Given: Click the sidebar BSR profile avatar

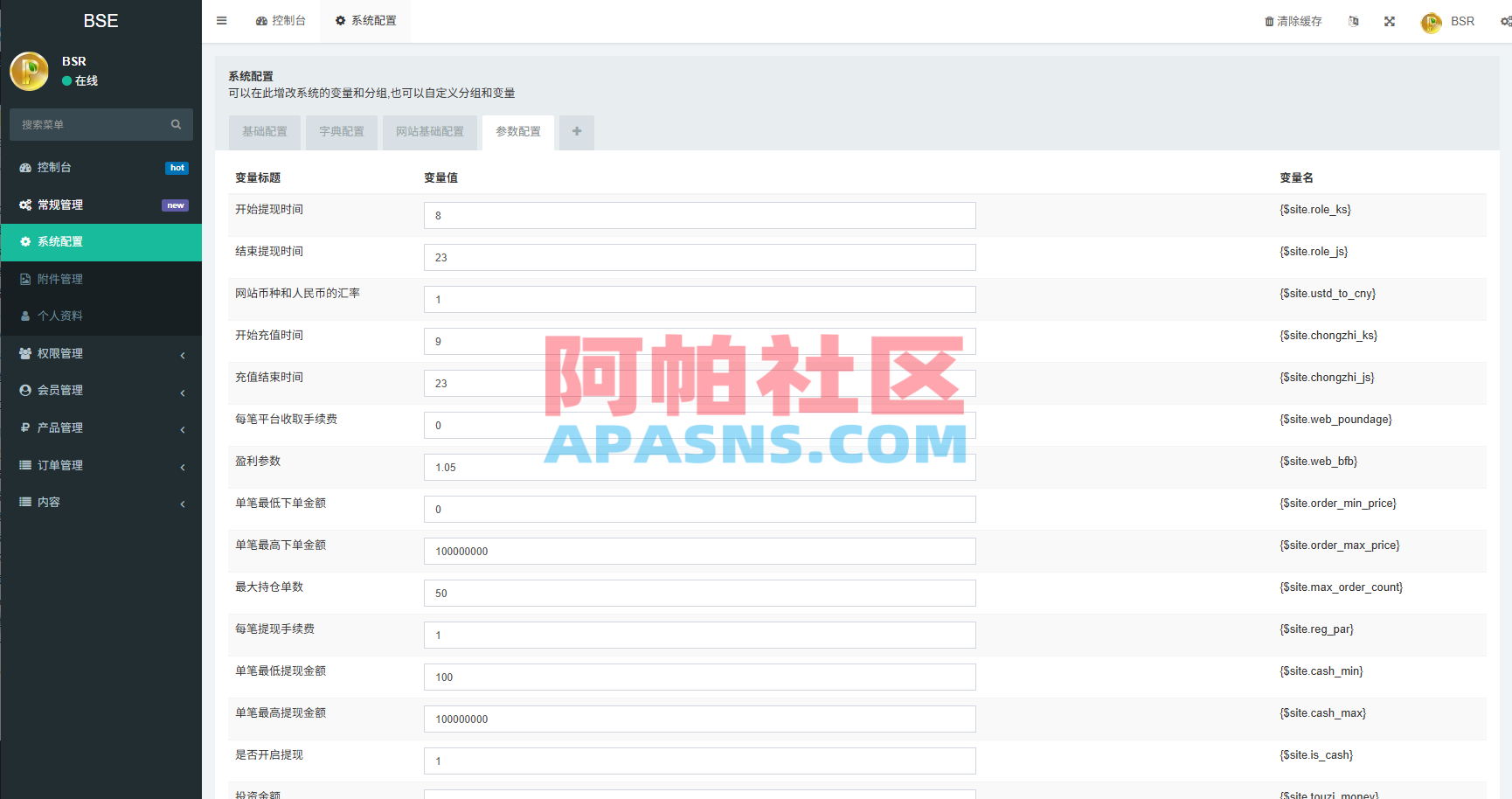Looking at the screenshot, I should (30, 72).
